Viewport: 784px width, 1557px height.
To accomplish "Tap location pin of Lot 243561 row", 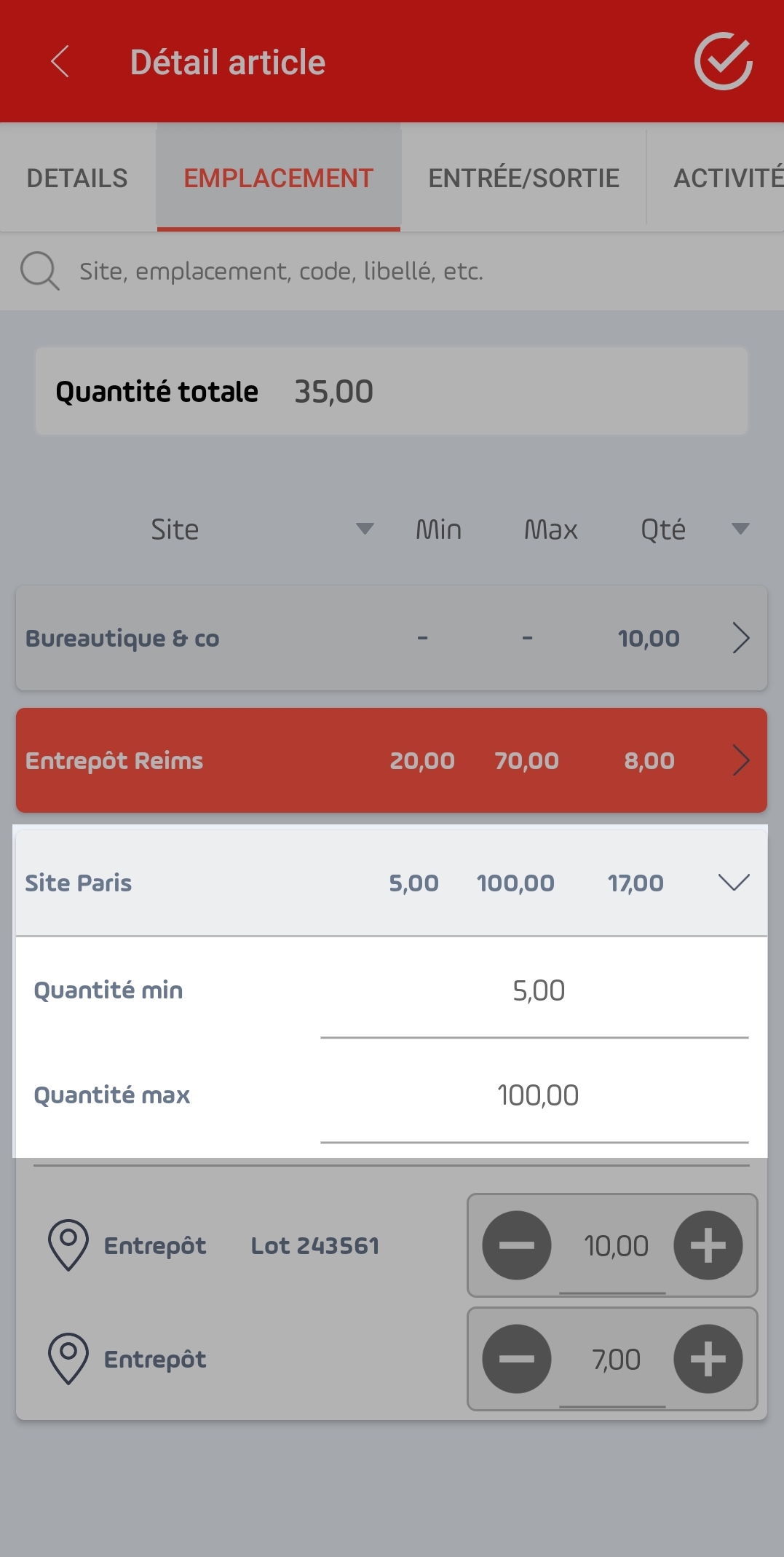I will coord(68,1245).
